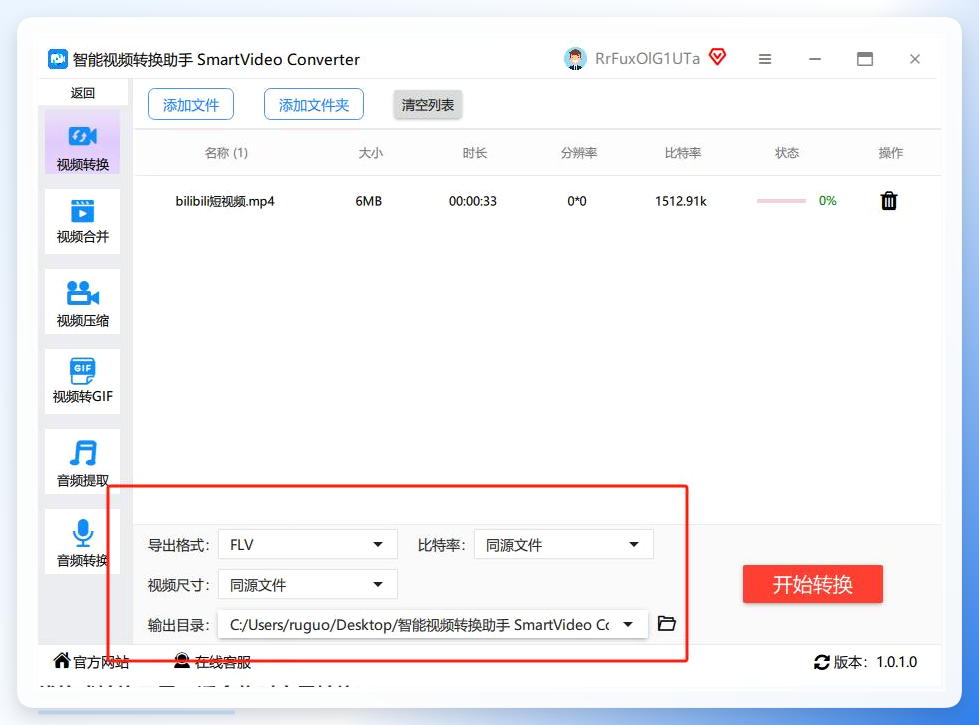The width and height of the screenshot is (979, 725).
Task: Click the 时长 duration column header
Action: [475, 153]
